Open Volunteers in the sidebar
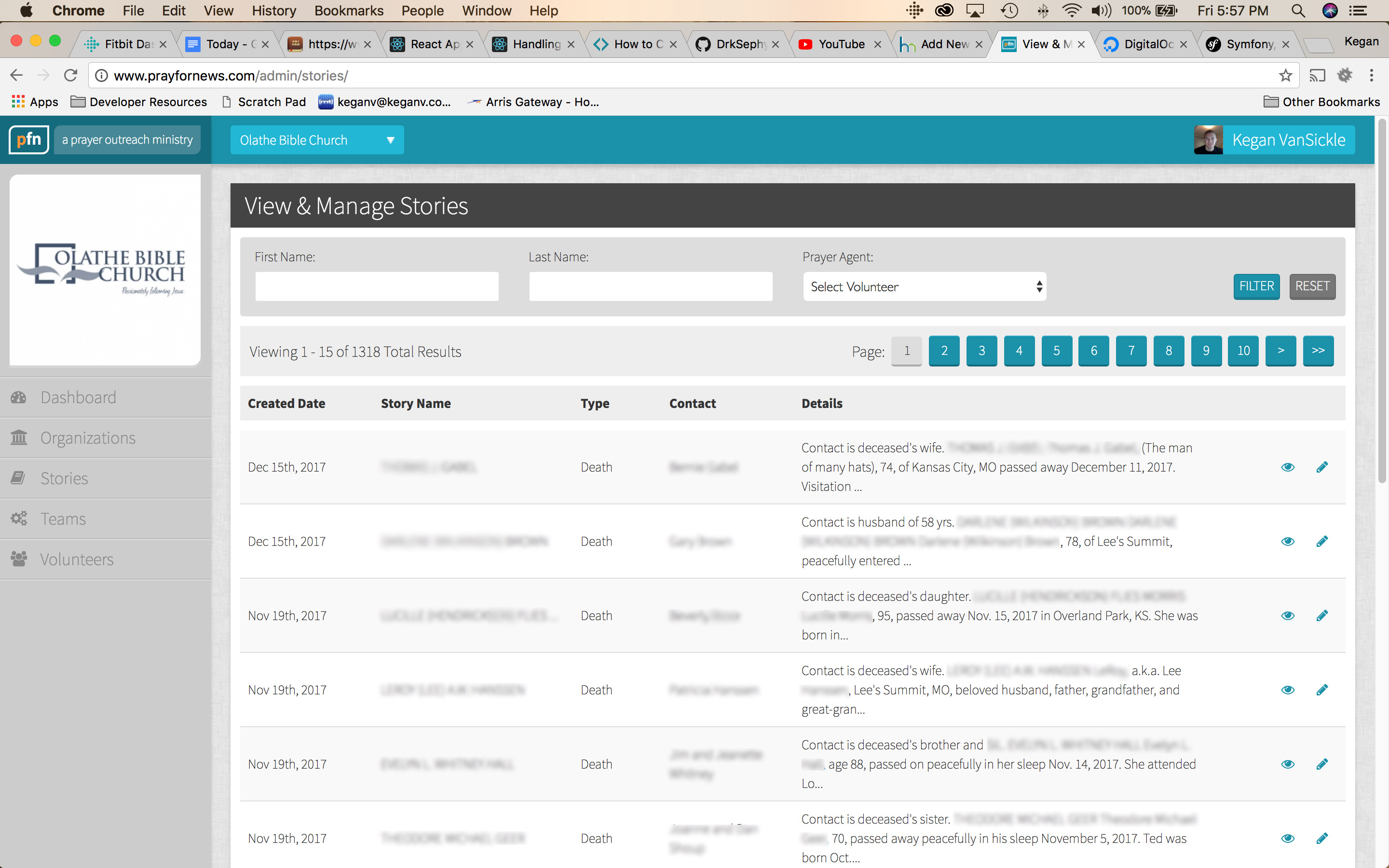Image resolution: width=1389 pixels, height=868 pixels. [x=106, y=559]
